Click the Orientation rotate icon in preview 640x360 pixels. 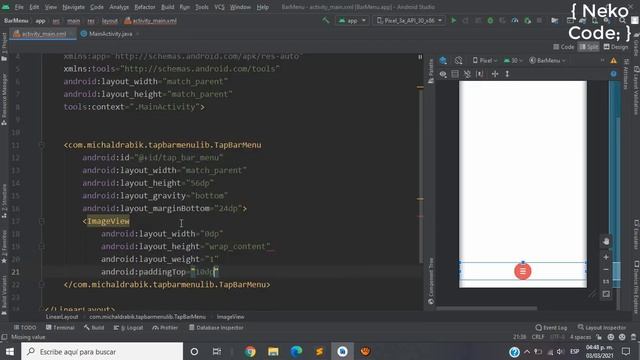point(458,60)
